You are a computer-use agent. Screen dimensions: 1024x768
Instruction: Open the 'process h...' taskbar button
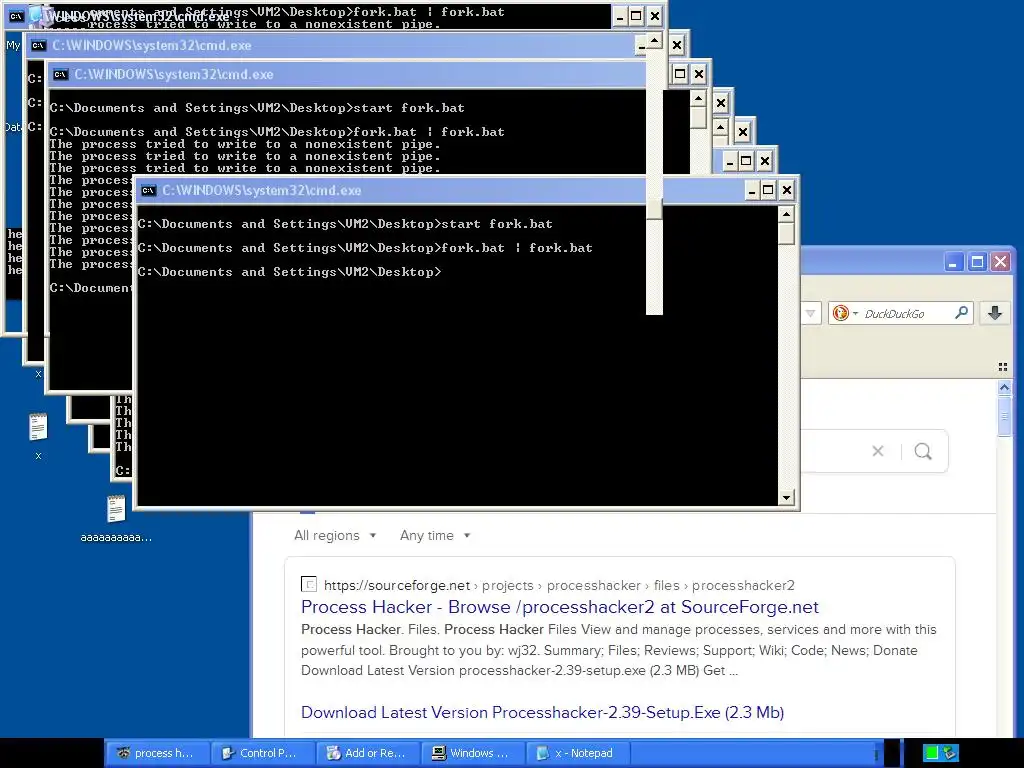point(157,753)
